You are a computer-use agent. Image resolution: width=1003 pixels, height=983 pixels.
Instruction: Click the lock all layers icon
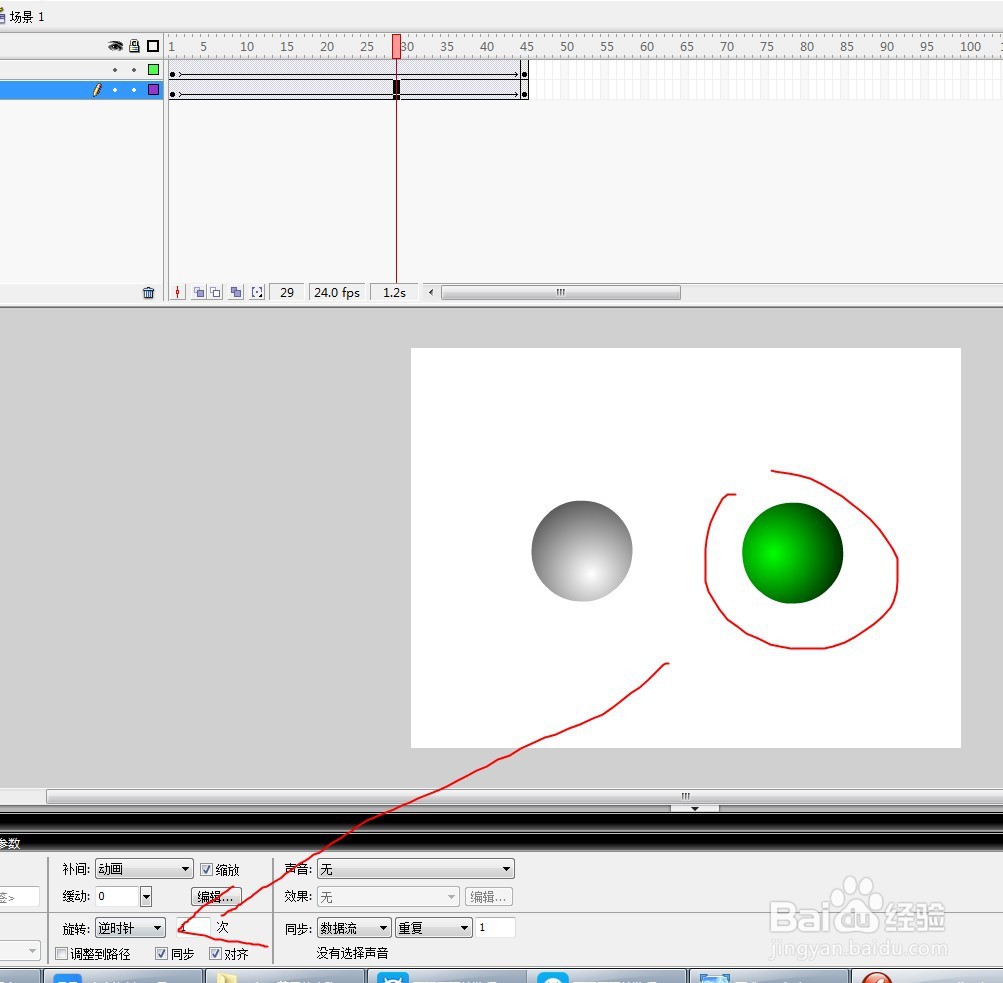click(134, 46)
